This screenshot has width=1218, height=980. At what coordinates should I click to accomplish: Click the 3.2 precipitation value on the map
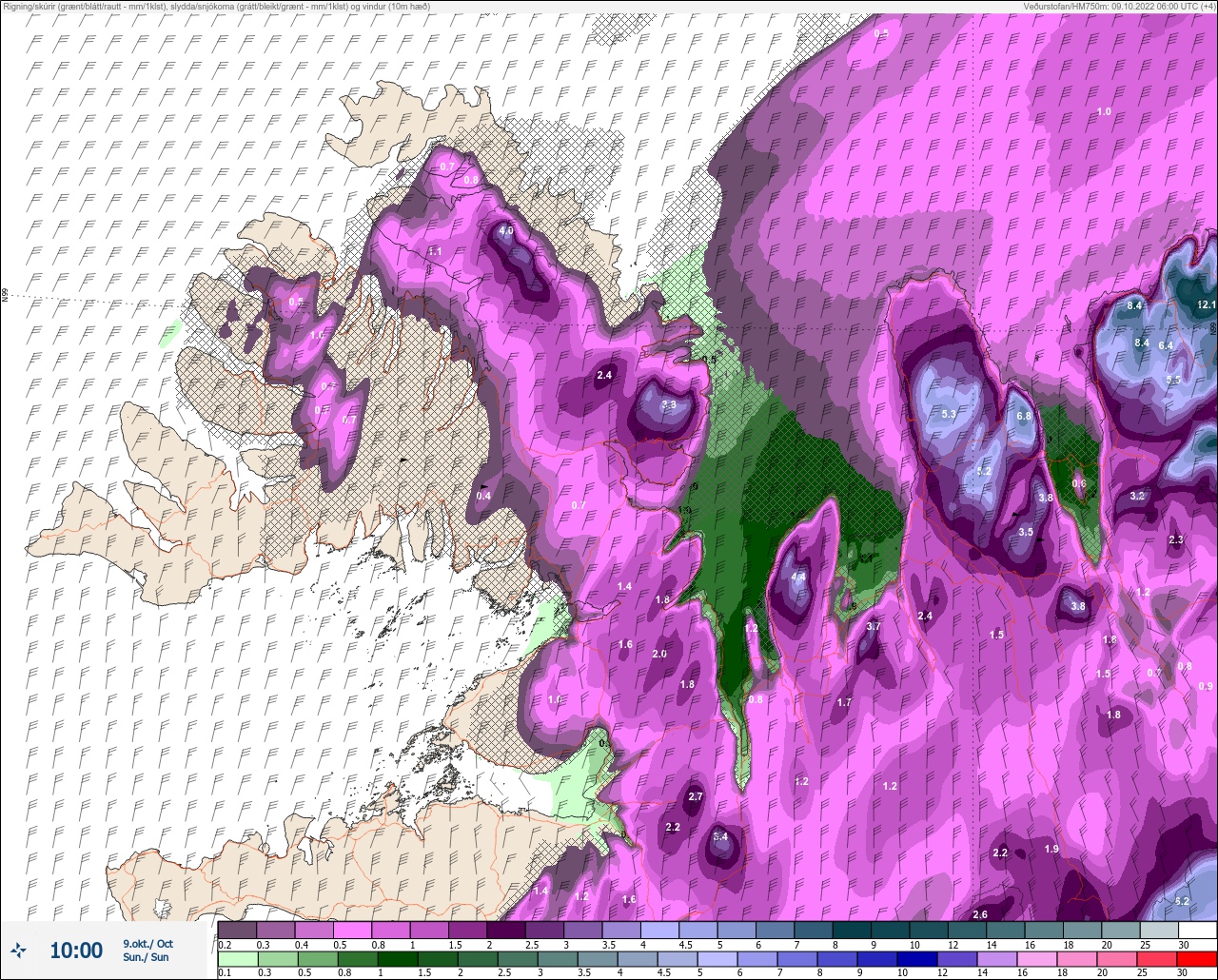click(1137, 496)
